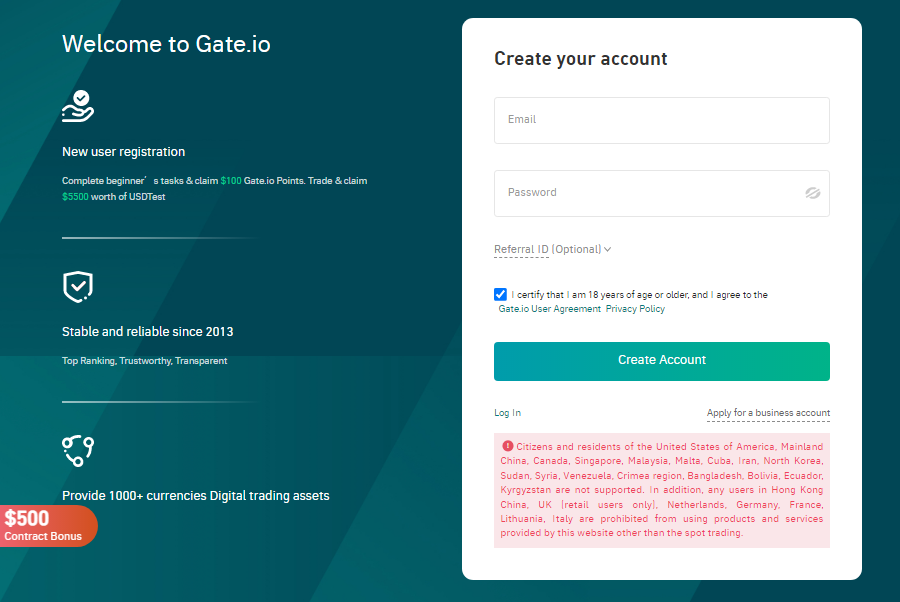Viewport: 900px width, 602px height.
Task: Click the shield checkmark security icon
Action: point(77,286)
